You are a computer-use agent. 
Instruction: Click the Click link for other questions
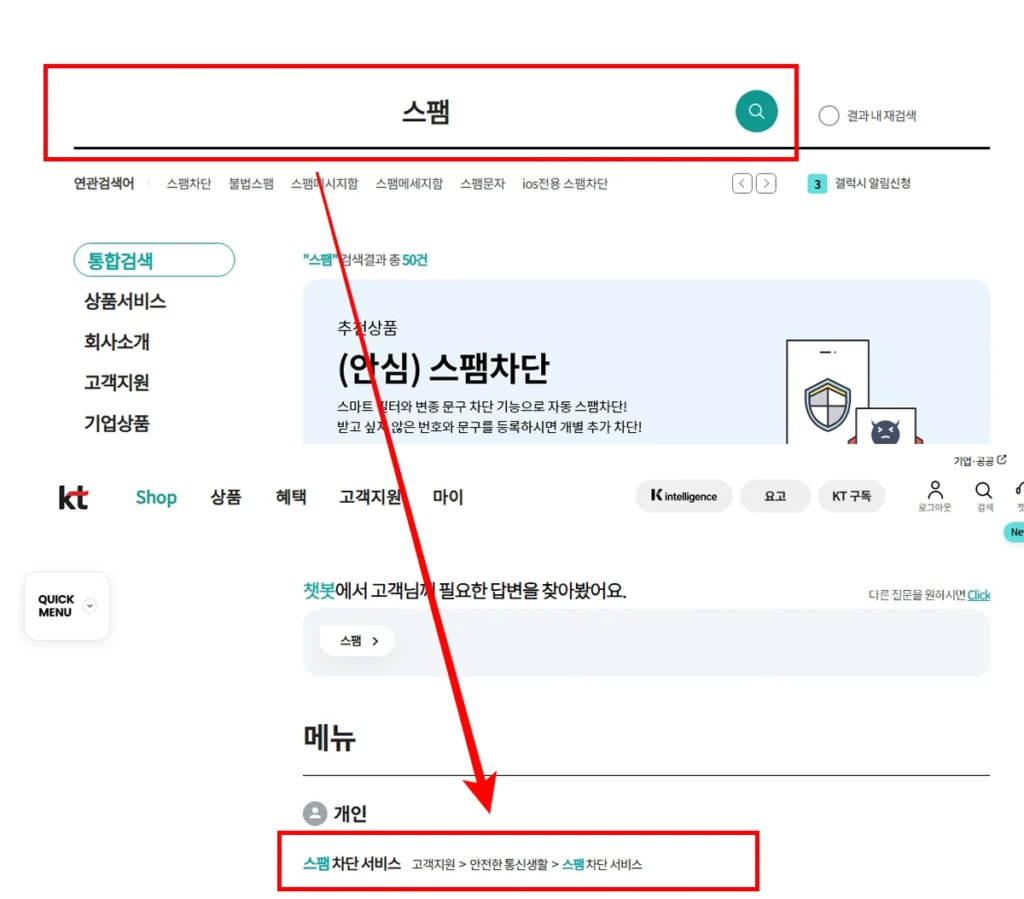[x=978, y=595]
